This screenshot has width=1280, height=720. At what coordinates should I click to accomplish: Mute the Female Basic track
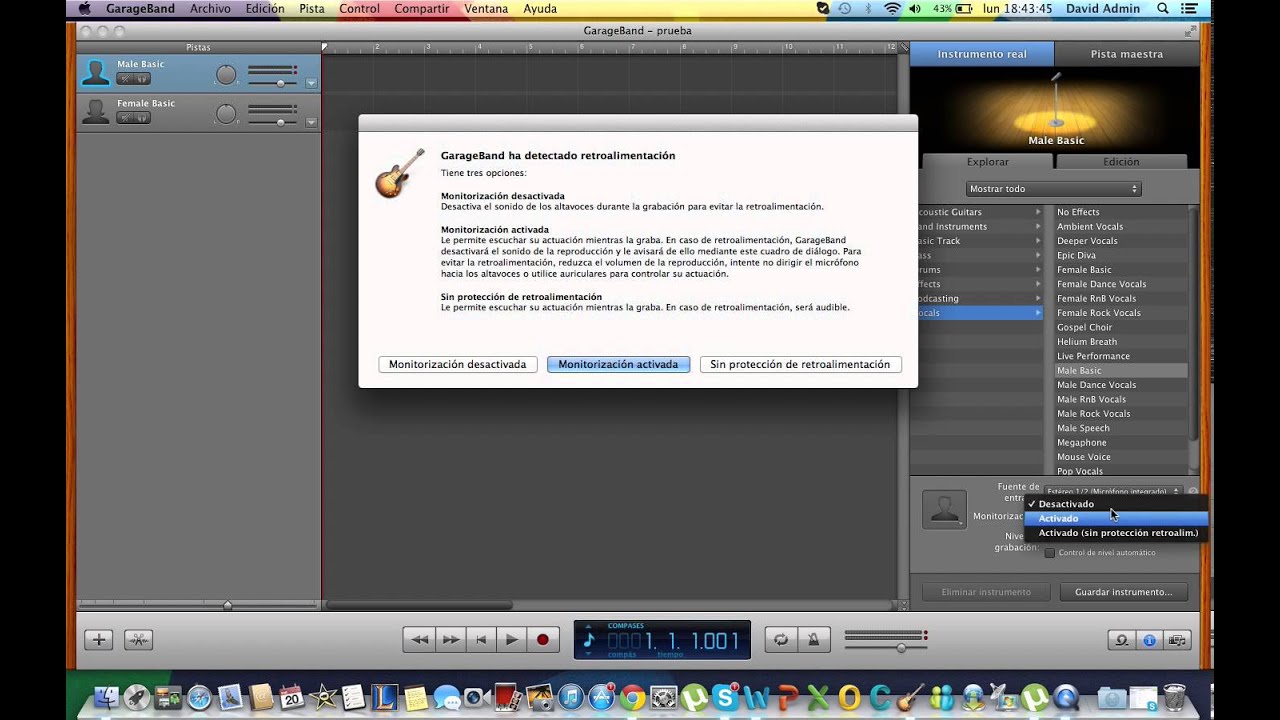click(125, 117)
